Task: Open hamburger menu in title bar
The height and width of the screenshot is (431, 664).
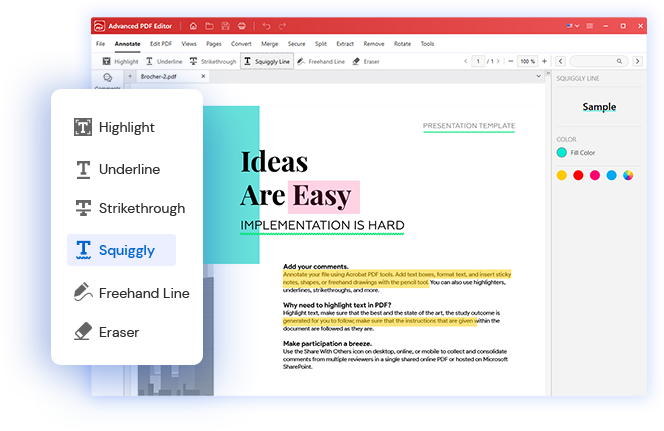Action: click(x=589, y=26)
